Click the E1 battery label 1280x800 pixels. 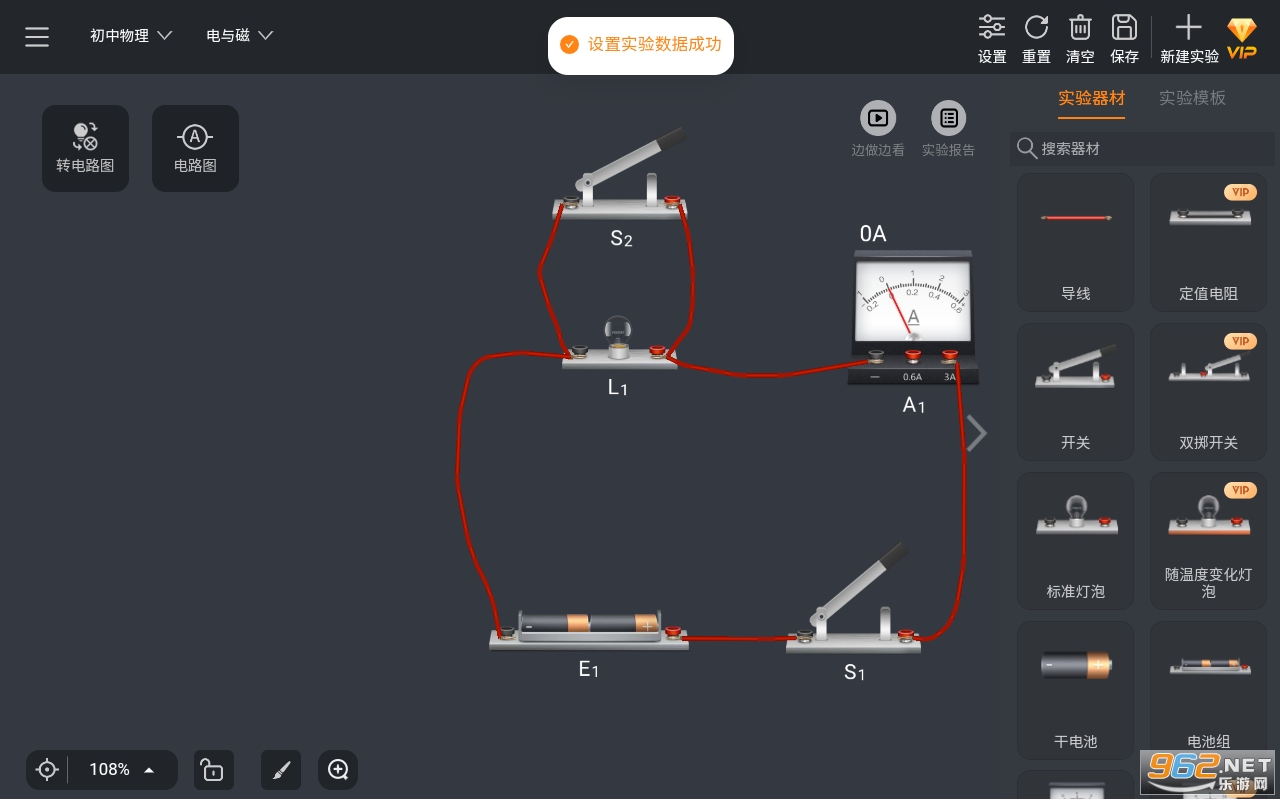[589, 669]
